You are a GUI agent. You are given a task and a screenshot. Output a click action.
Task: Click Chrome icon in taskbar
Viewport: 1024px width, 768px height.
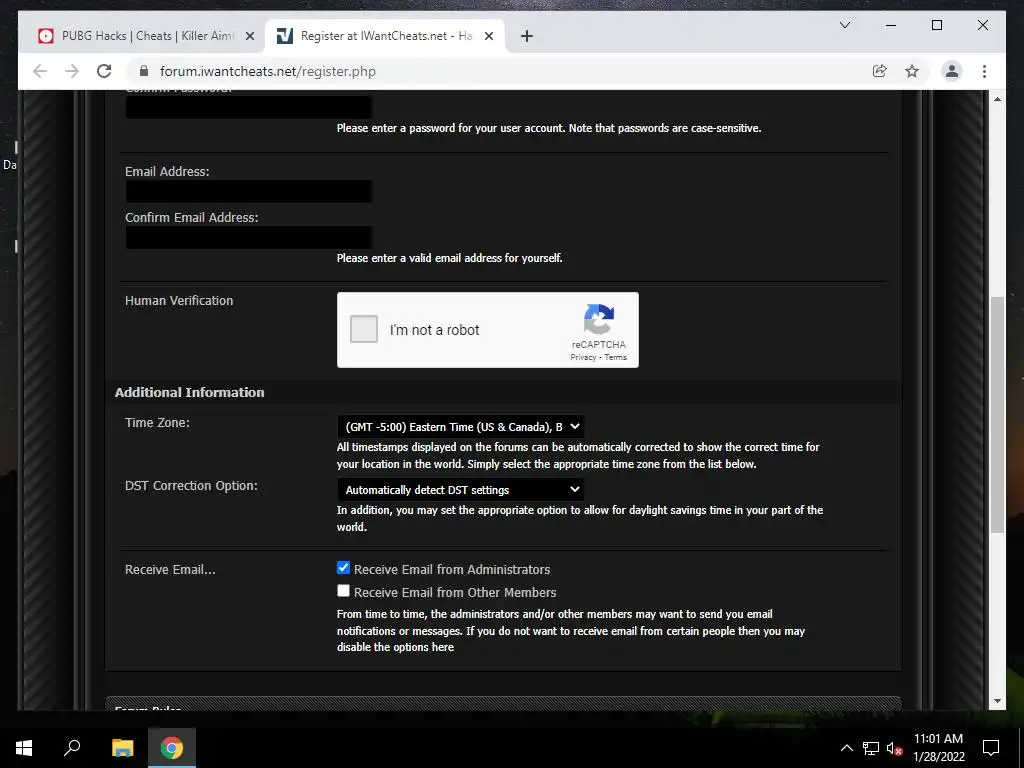pos(172,748)
